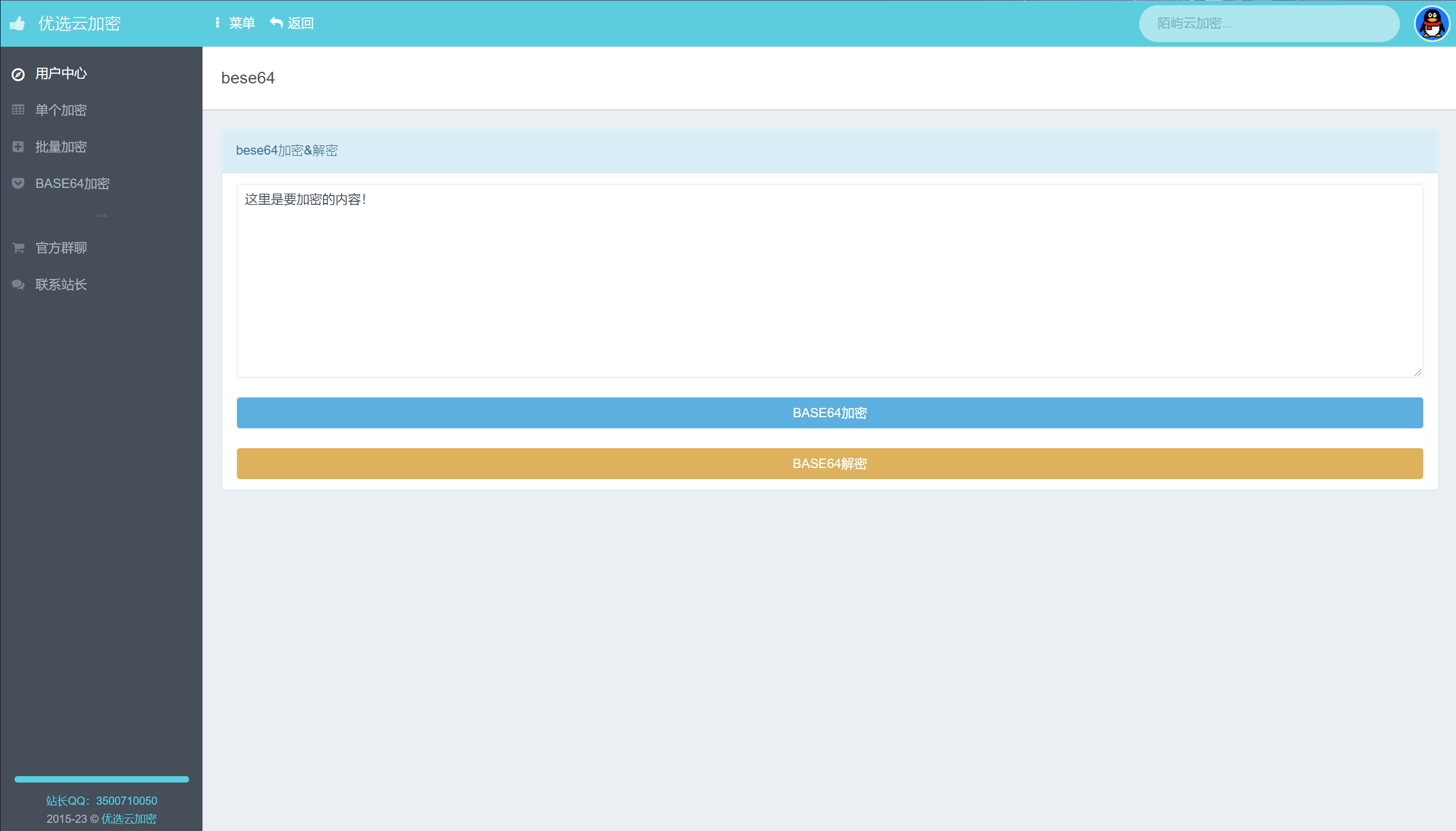Click the pocket icon beside BASE64加密
Screen dimensions: 1456x831
coord(18,183)
